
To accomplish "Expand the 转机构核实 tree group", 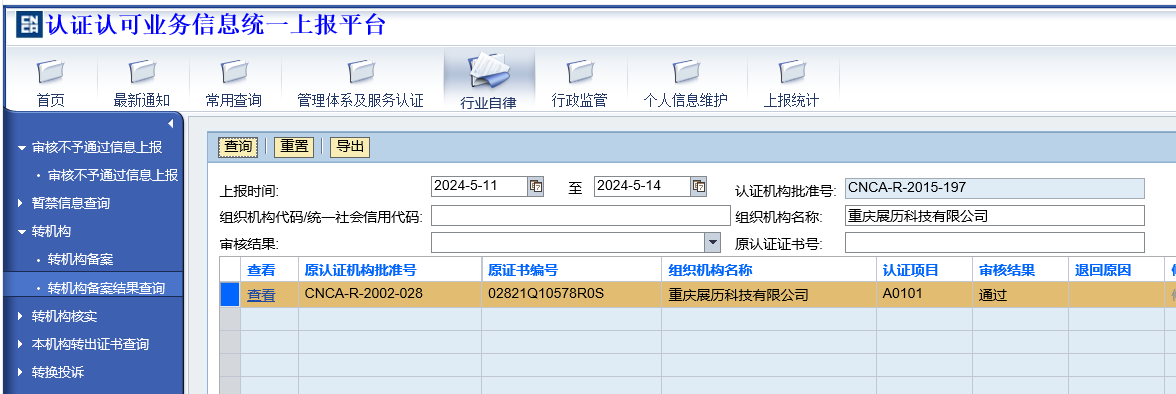I will 21,317.
